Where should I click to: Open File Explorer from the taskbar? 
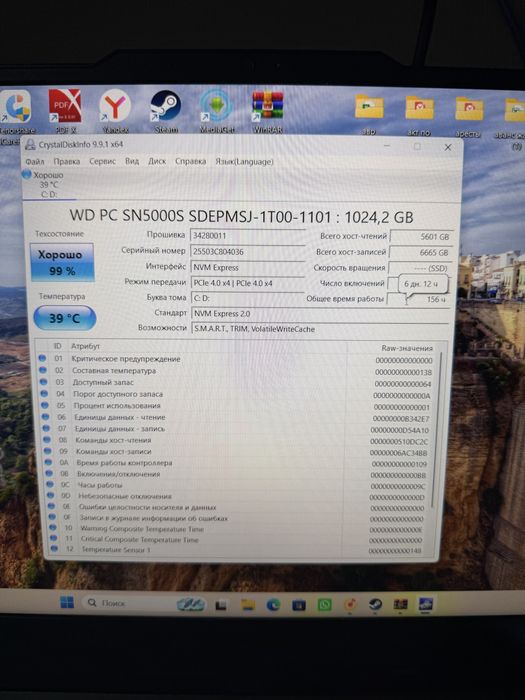(248, 604)
